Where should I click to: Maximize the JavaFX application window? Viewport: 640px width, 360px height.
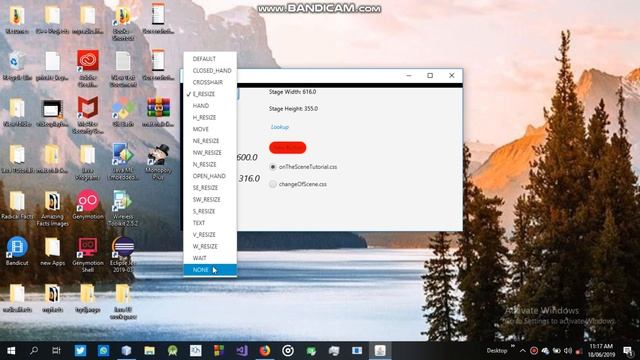click(430, 76)
